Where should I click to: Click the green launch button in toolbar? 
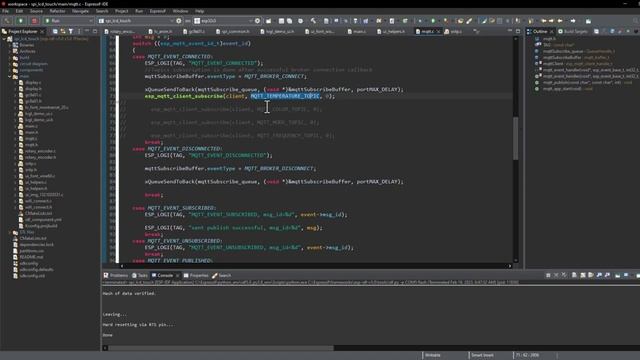pyautogui.click(x=20, y=20)
